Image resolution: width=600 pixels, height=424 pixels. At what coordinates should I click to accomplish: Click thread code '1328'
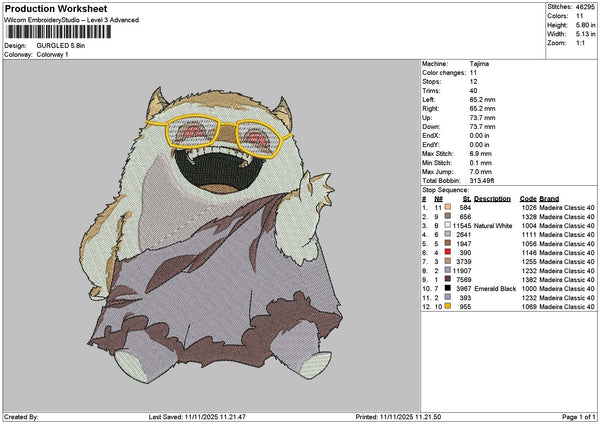(529, 217)
